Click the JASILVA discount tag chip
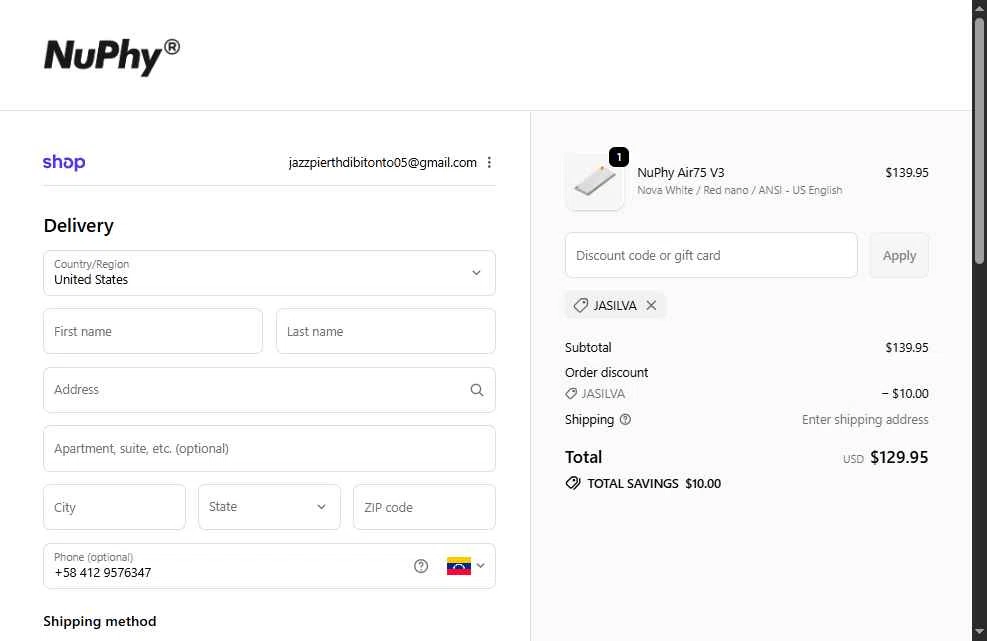The image size is (987, 641). (x=615, y=305)
